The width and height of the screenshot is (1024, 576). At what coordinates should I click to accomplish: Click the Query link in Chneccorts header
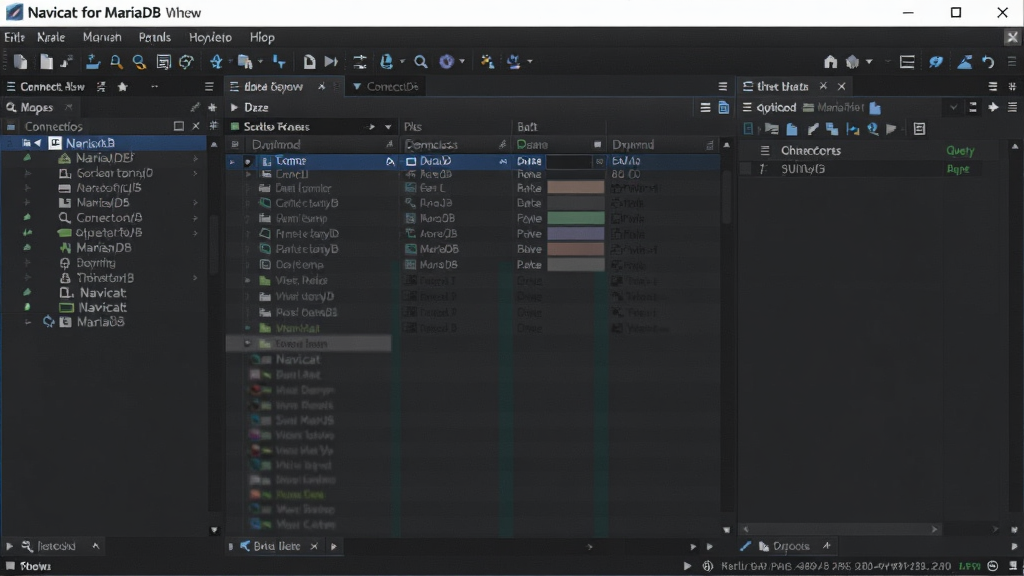(x=960, y=150)
